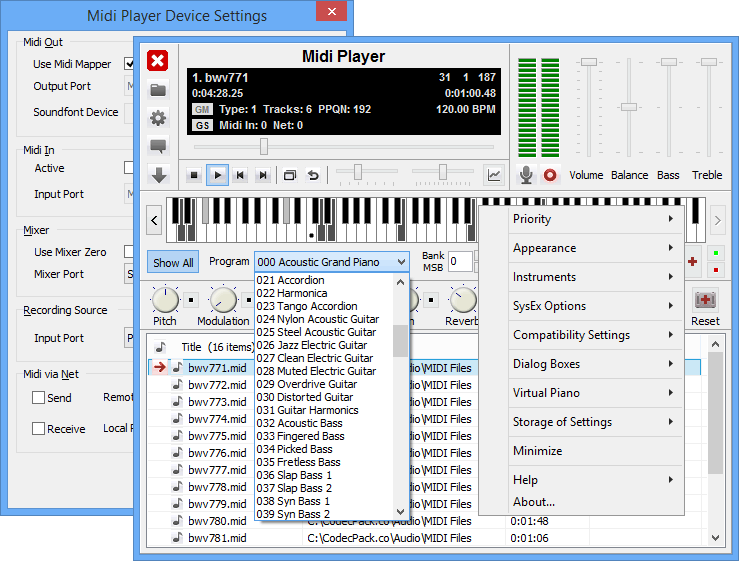Click the microphone icon
The height and width of the screenshot is (561, 739).
526,175
